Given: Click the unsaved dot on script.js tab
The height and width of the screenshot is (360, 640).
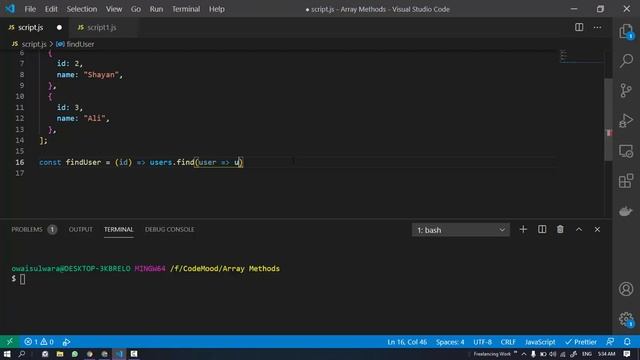Looking at the screenshot, I should [59, 27].
